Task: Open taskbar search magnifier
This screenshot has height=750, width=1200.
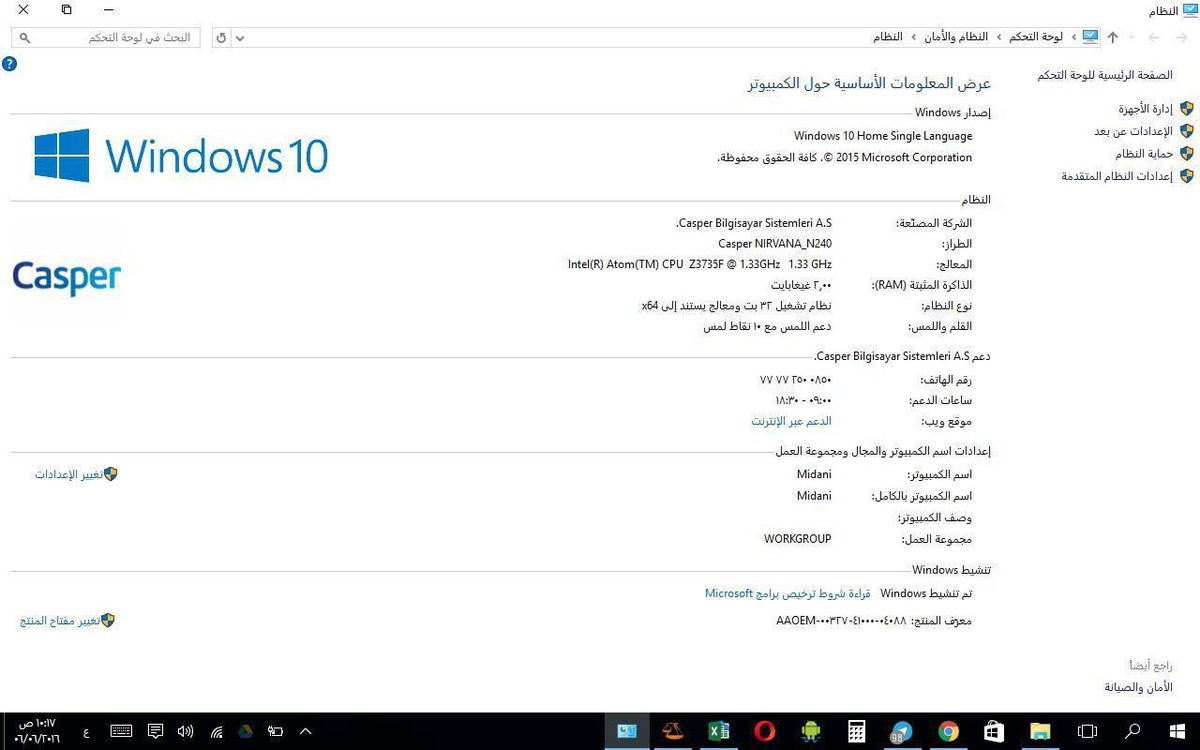Action: coord(1133,731)
